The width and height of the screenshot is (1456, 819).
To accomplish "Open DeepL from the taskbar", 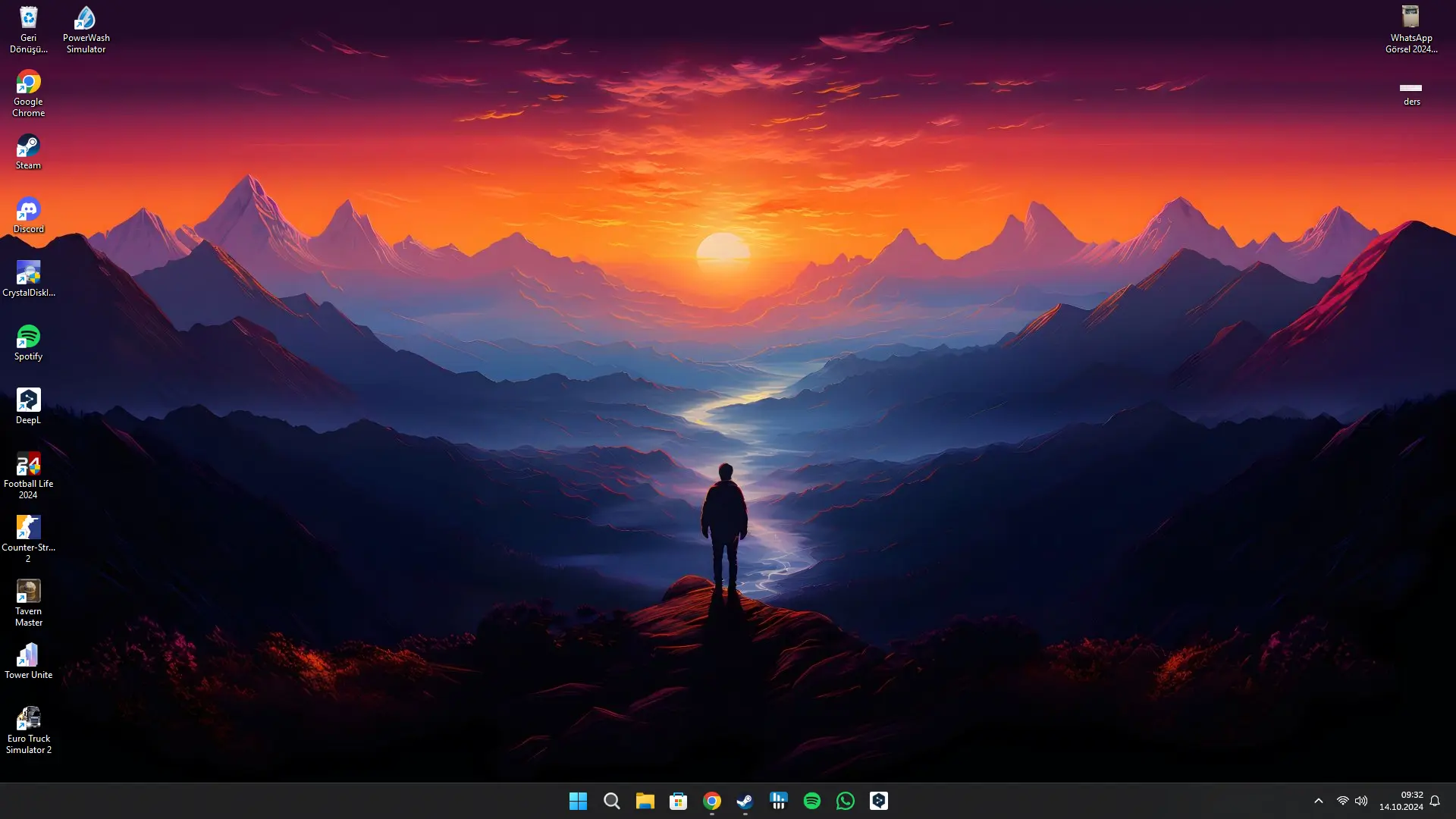I will [878, 801].
